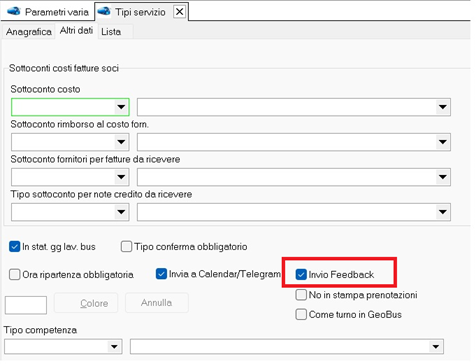Click the bus icon on Tipi servizio tab

(104, 11)
